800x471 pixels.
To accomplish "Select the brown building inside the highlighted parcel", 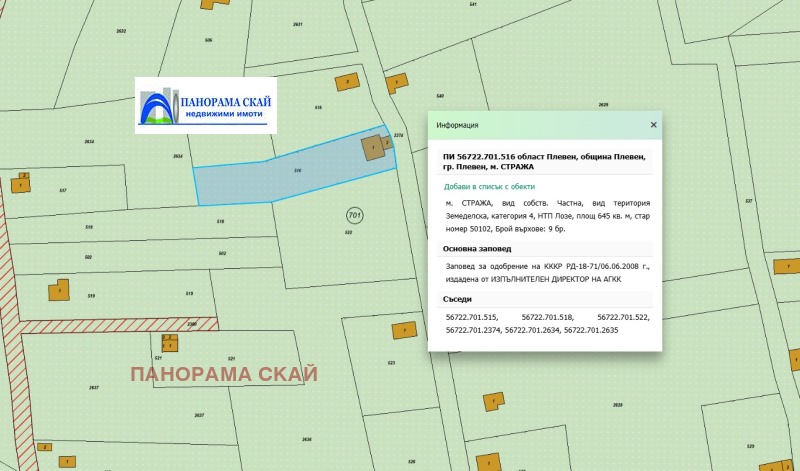I will pos(373,149).
